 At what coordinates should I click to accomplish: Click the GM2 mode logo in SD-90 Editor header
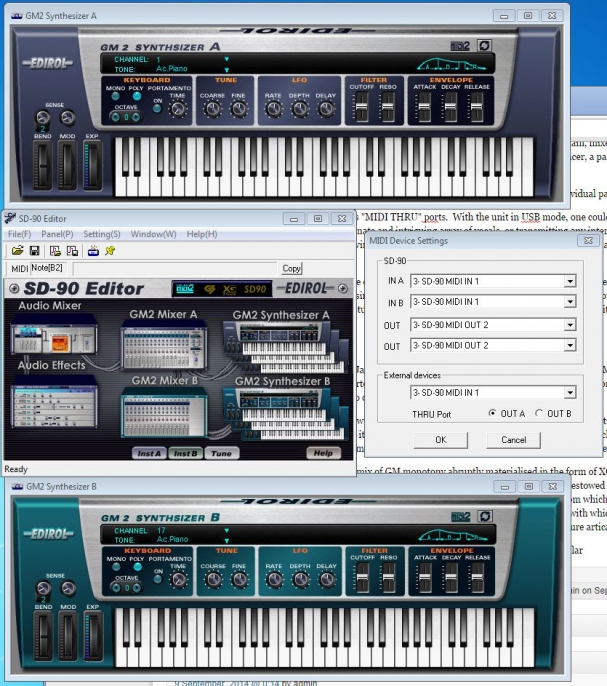(x=185, y=289)
